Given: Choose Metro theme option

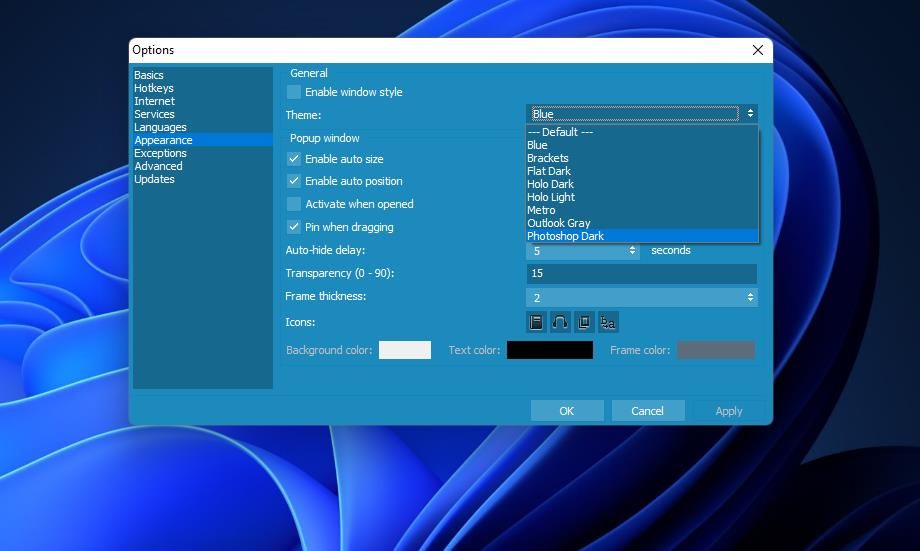Looking at the screenshot, I should click(x=642, y=210).
